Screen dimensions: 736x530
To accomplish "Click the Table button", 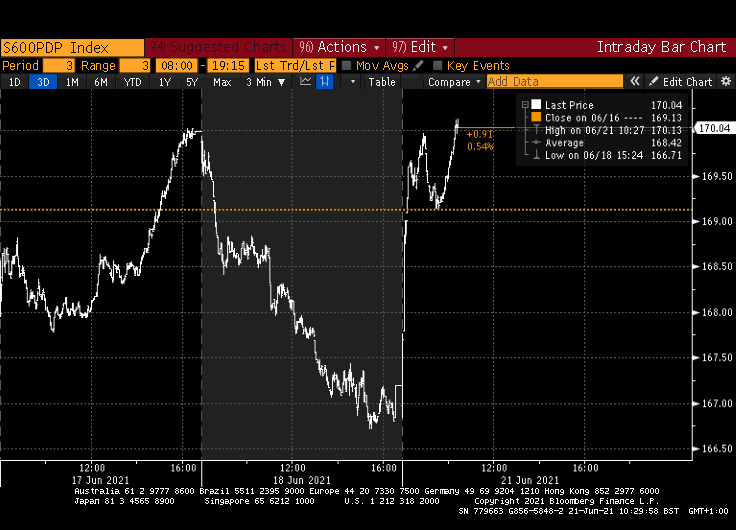I will click(x=382, y=82).
